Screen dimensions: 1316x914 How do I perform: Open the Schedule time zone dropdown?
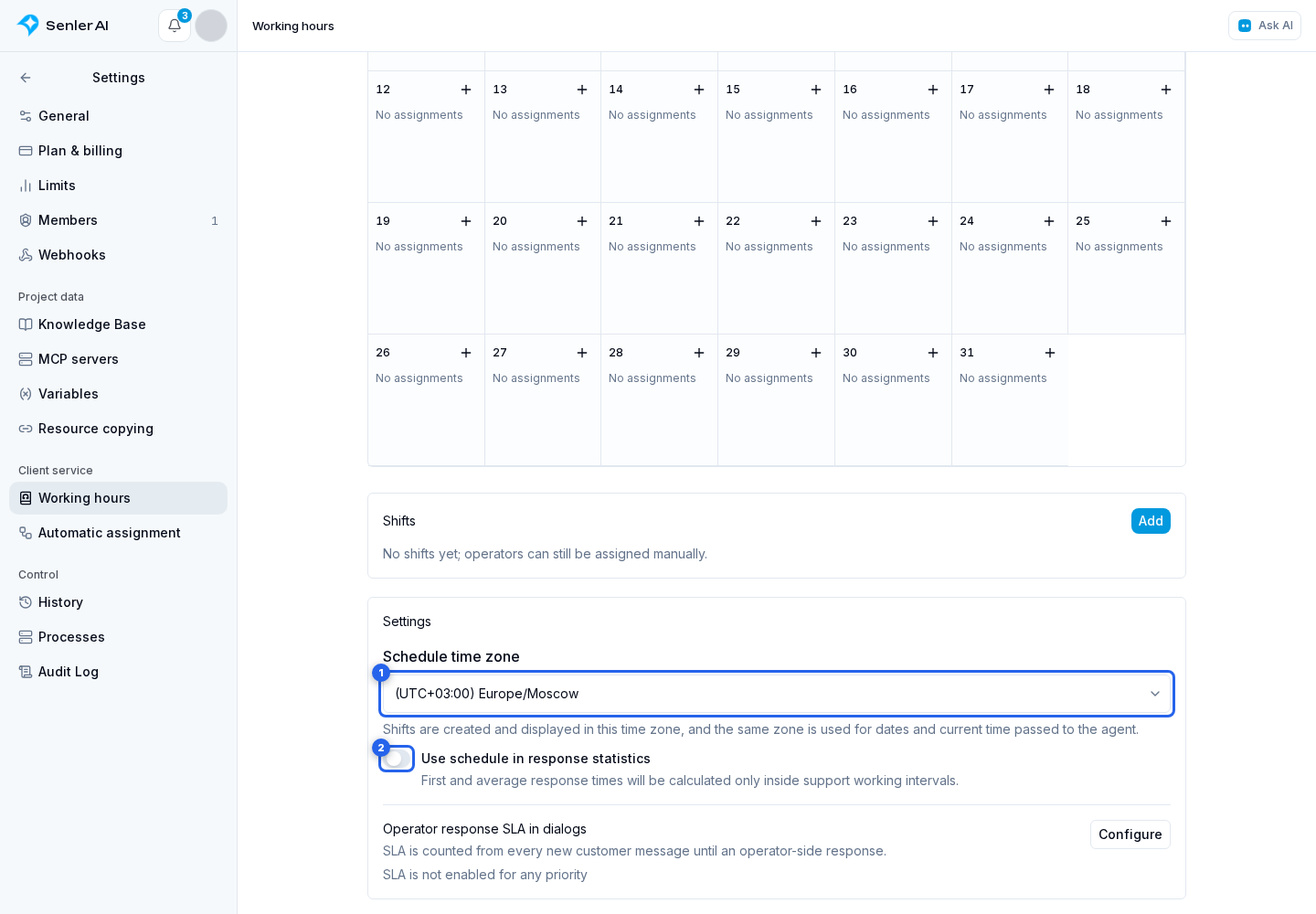777,694
